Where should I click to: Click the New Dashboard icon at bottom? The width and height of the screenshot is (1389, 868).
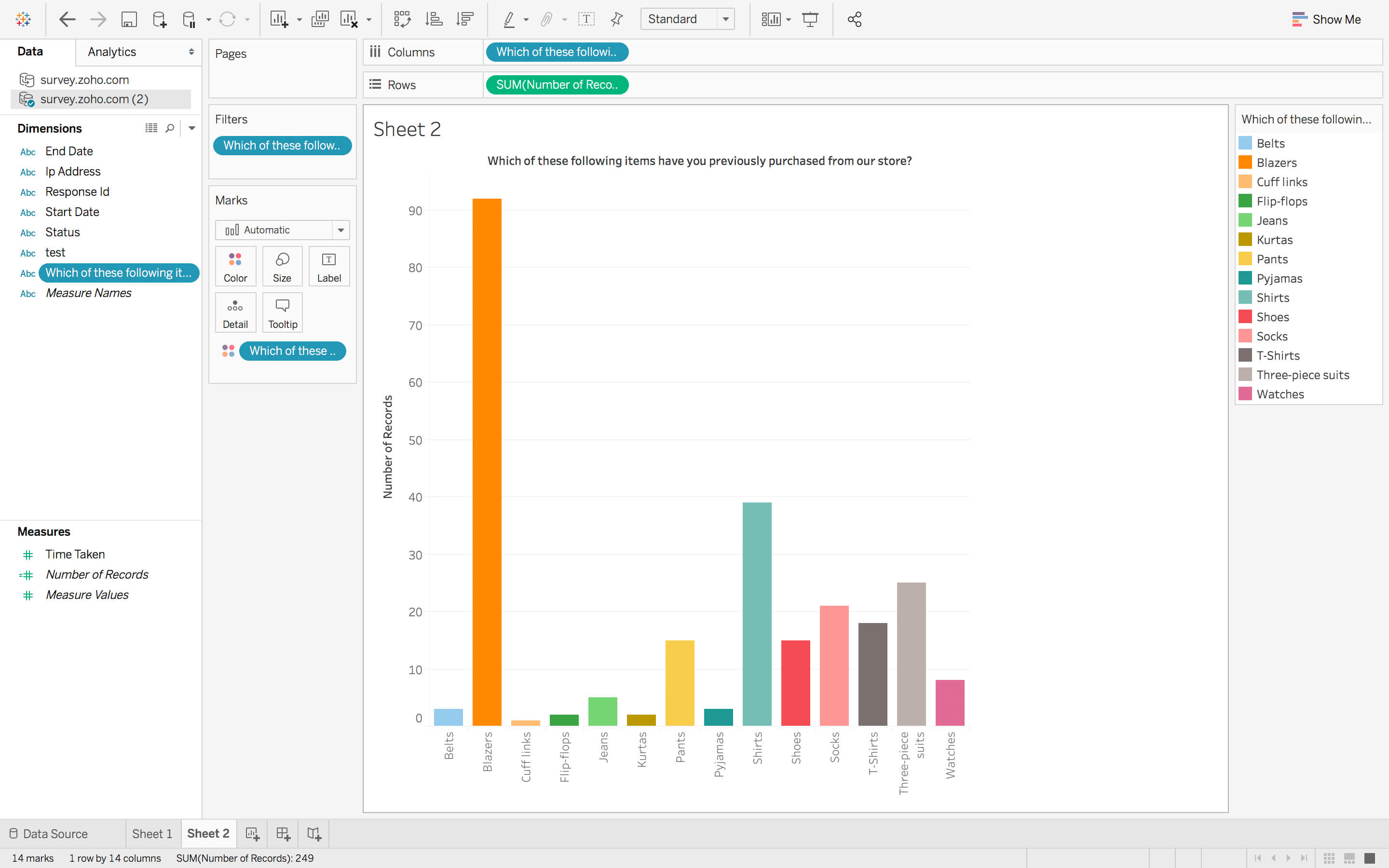pos(283,834)
